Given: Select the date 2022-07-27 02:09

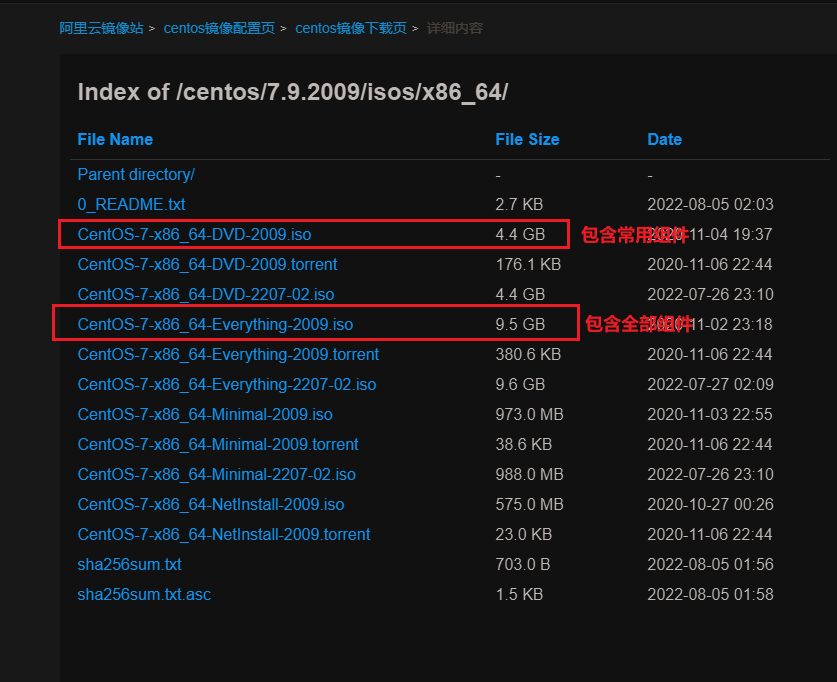Looking at the screenshot, I should [x=710, y=384].
